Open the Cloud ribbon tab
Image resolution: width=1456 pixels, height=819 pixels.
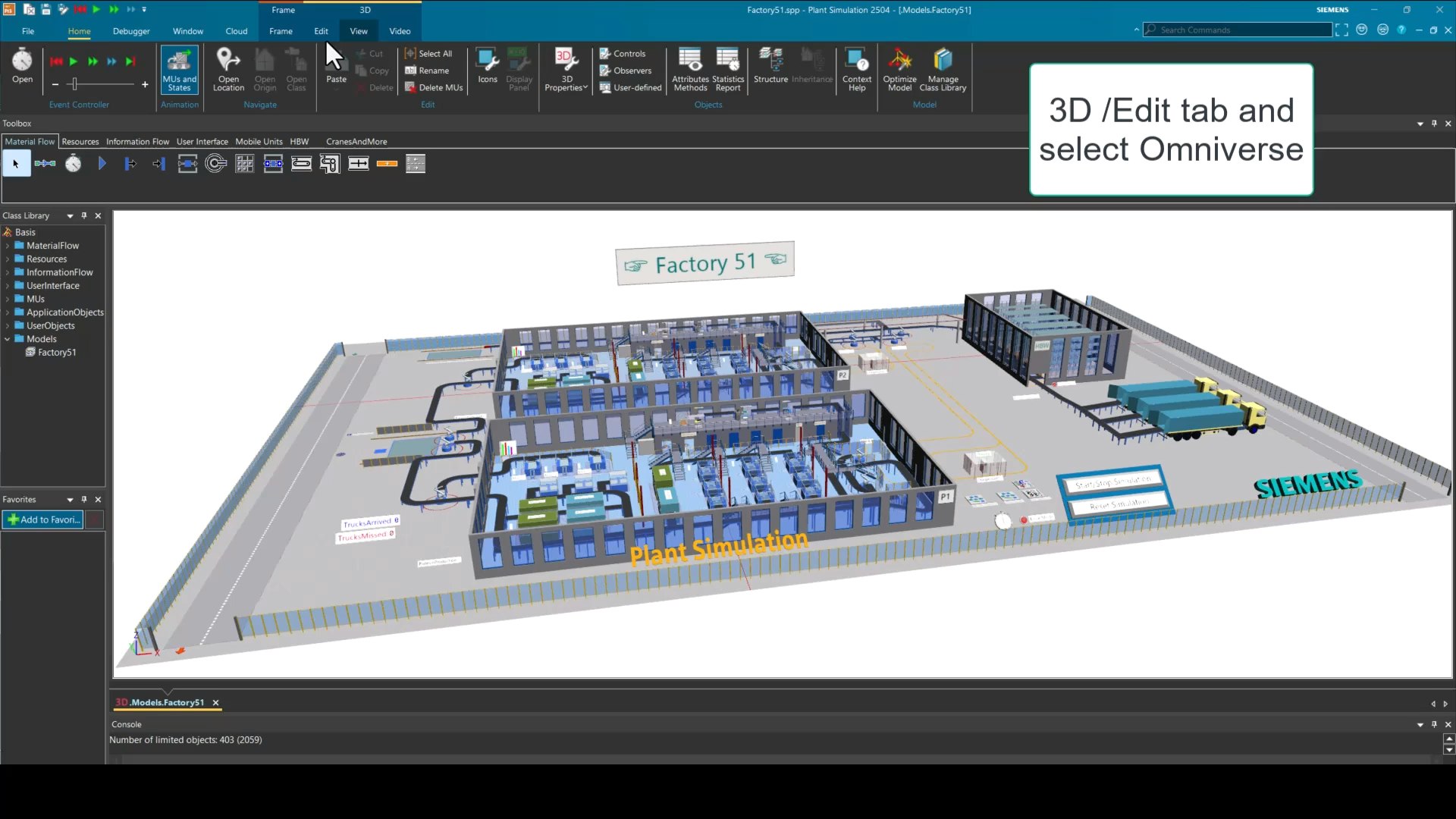click(x=237, y=31)
